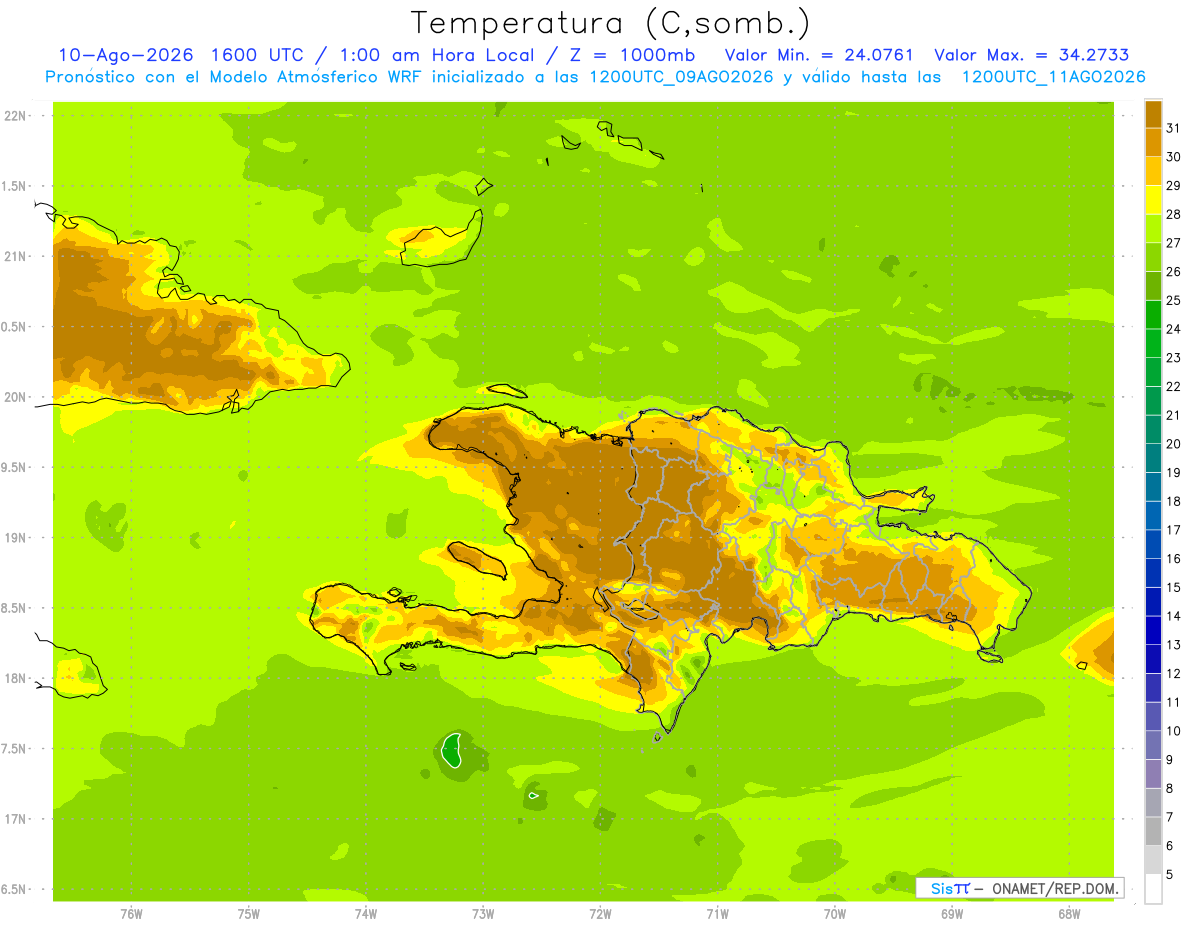The image size is (1200, 927).
Task: Pick the white swatch below label 5
Action: [x=1153, y=889]
